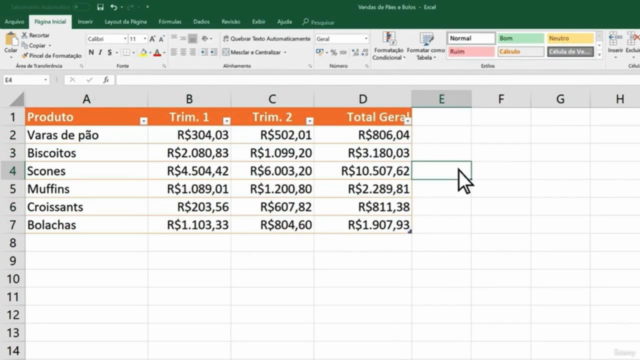Open the Produto column filter dropdown

click(143, 121)
